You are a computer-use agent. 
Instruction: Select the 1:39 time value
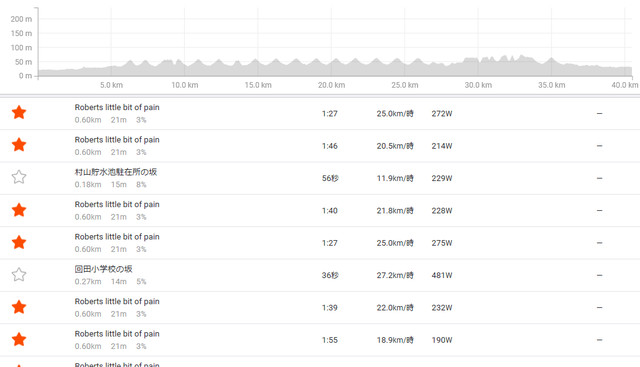[x=330, y=307]
